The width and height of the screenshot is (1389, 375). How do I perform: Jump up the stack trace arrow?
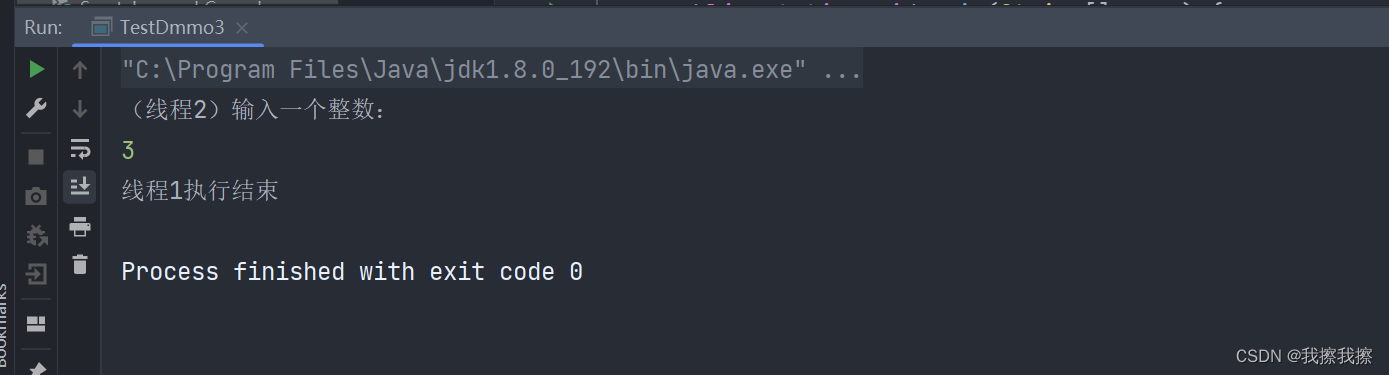click(80, 70)
